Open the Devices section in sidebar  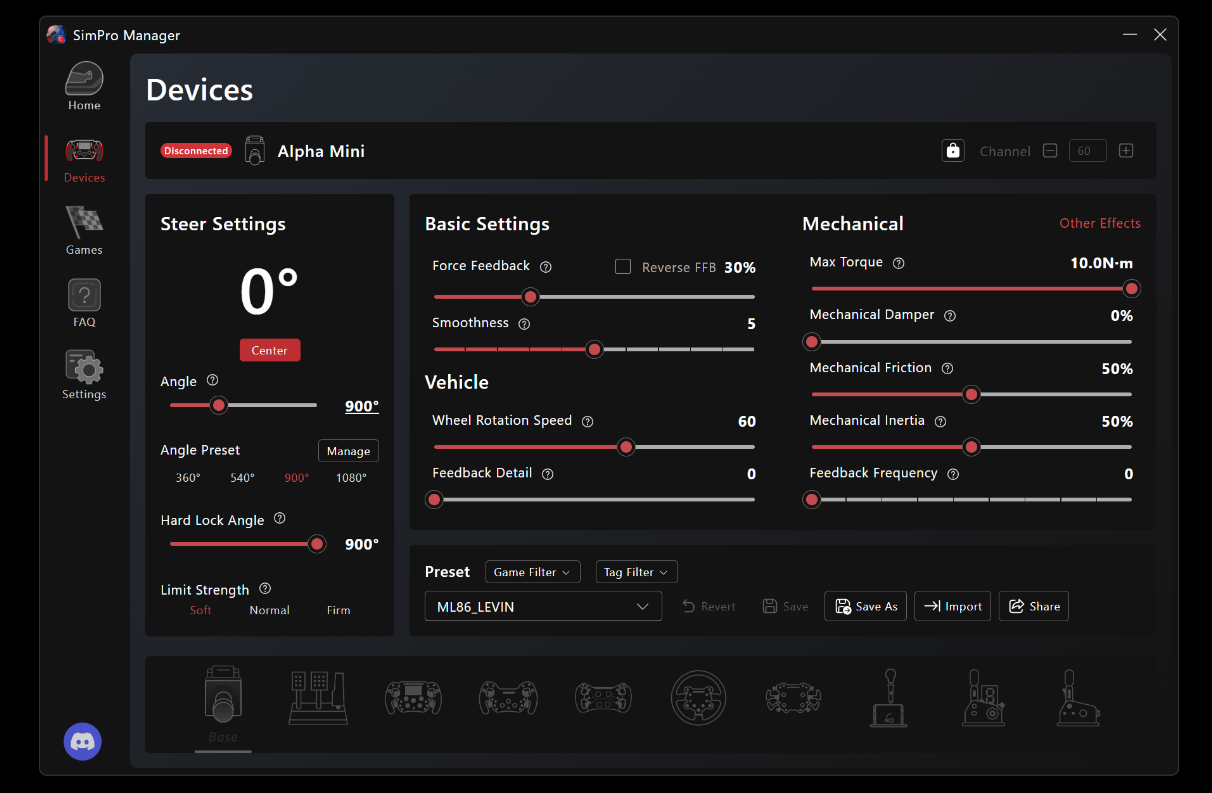(x=84, y=159)
